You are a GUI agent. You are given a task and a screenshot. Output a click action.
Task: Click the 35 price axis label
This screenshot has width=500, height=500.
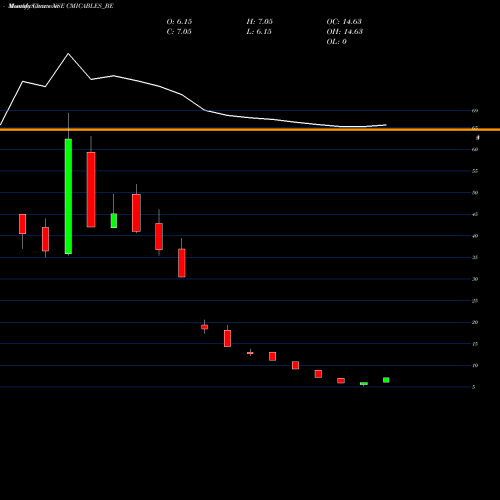[475, 257]
